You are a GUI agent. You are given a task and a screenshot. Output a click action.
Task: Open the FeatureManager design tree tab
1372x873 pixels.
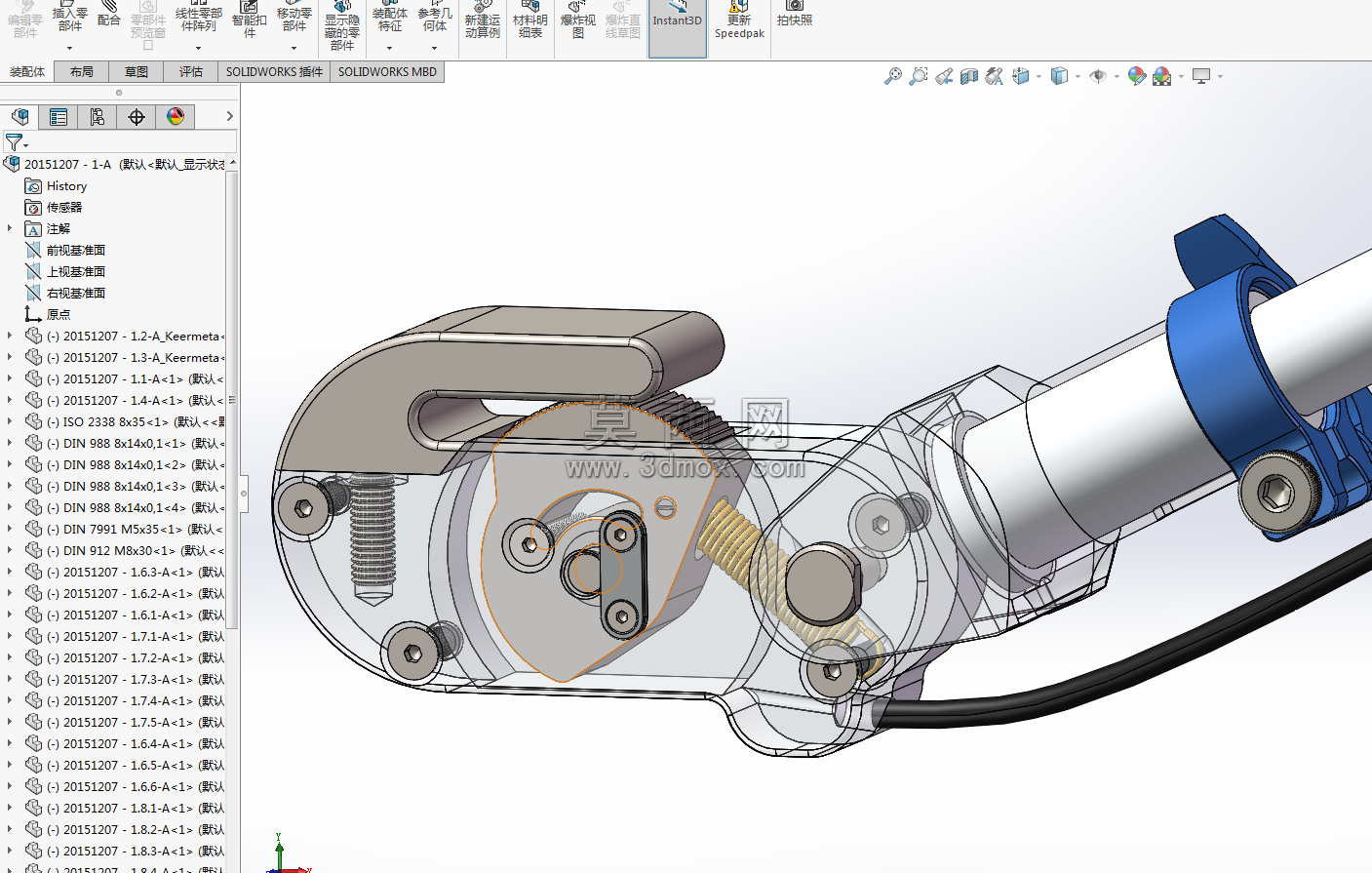20,117
